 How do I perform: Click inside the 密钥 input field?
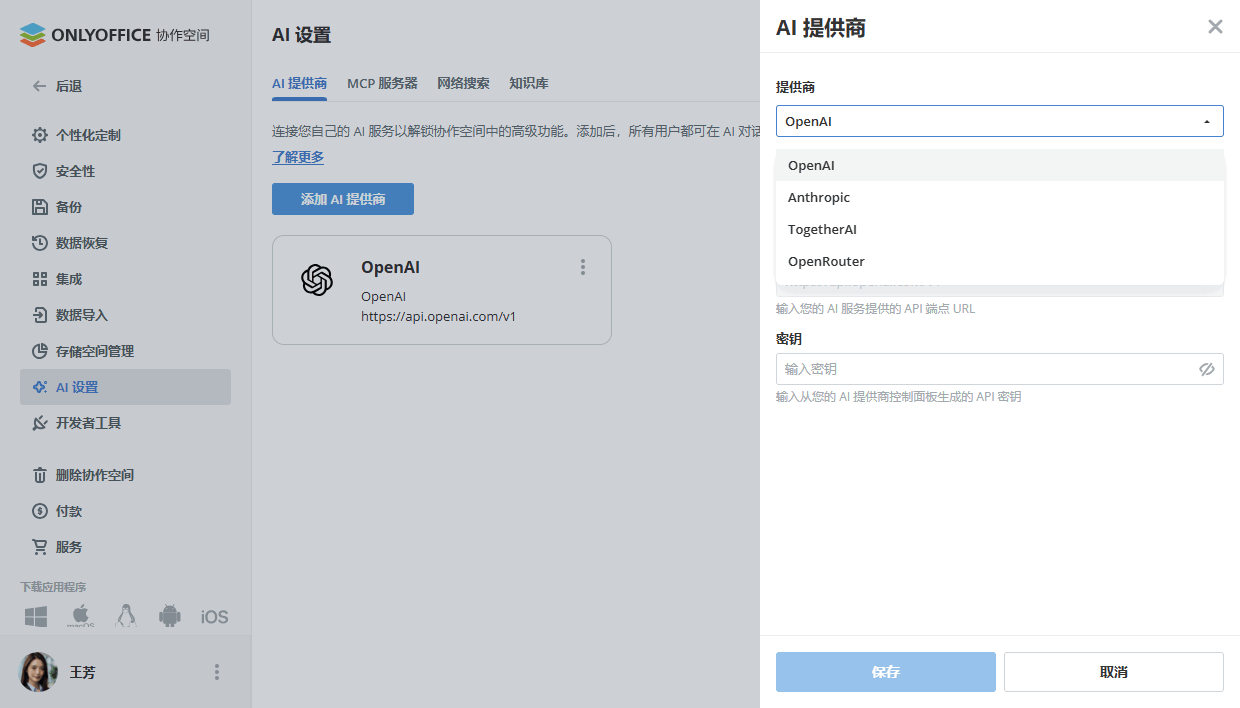point(980,369)
